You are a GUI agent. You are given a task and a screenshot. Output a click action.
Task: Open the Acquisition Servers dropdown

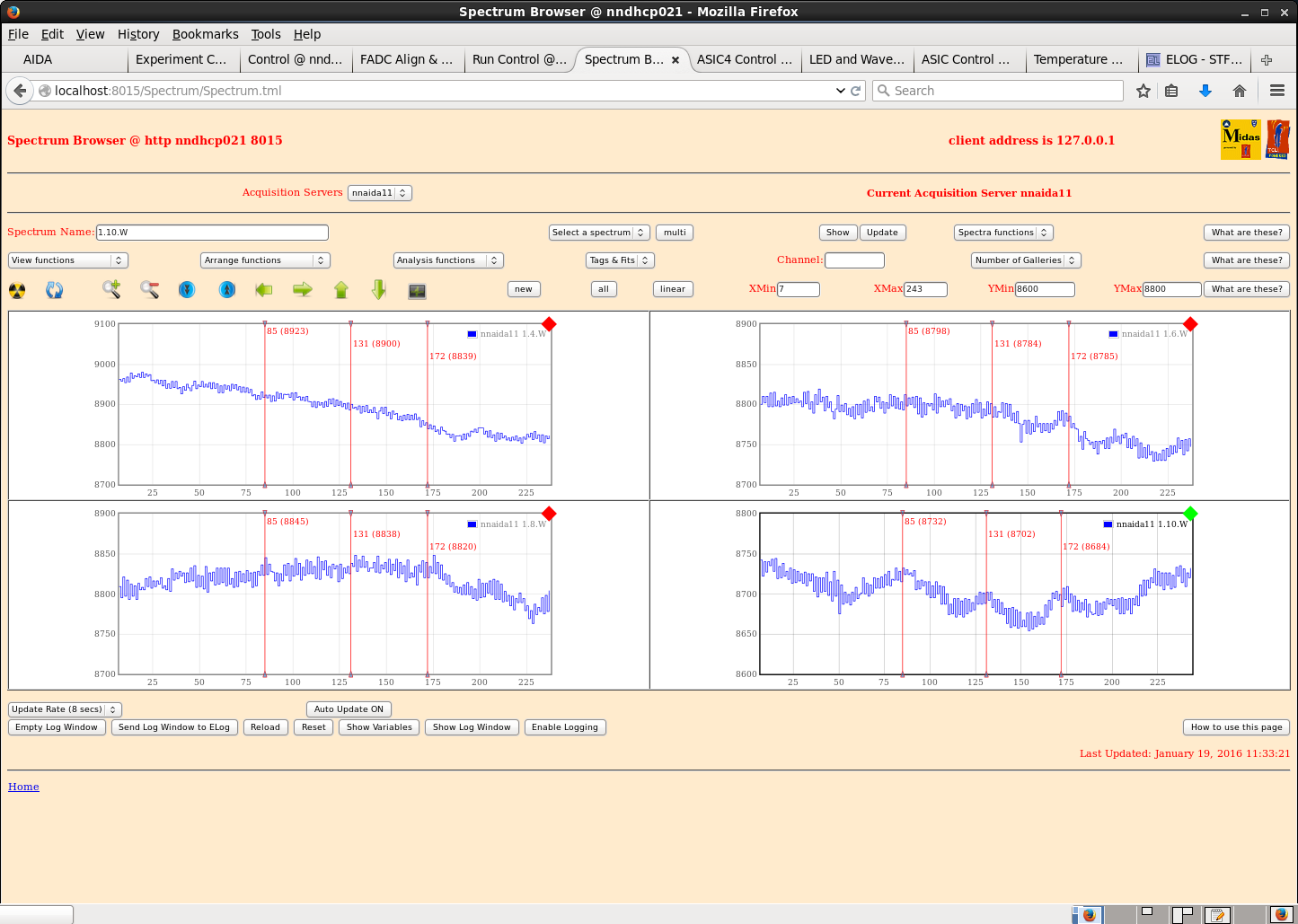(x=379, y=193)
